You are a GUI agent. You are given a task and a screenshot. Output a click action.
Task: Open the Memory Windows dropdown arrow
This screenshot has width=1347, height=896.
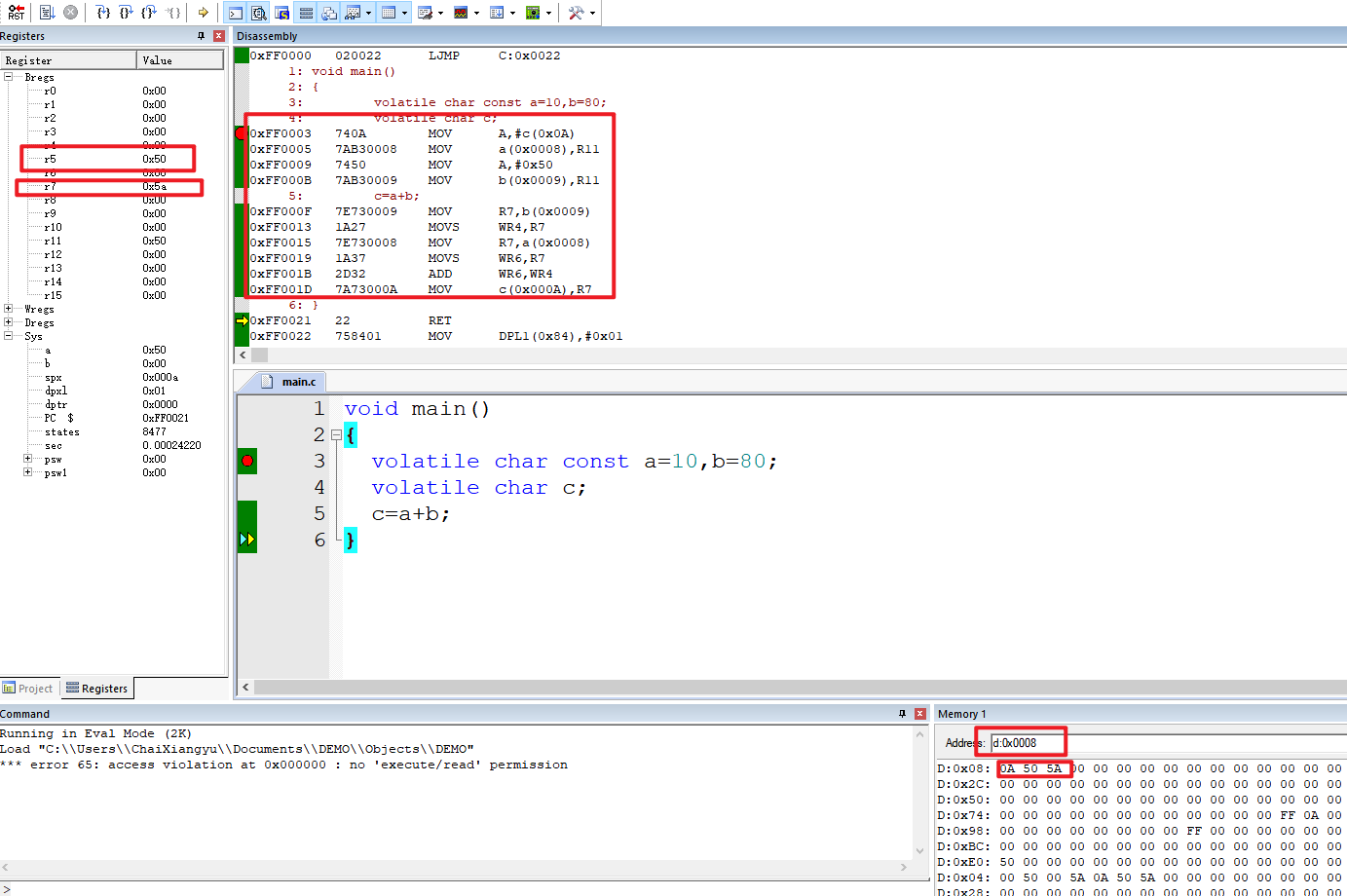pos(404,13)
